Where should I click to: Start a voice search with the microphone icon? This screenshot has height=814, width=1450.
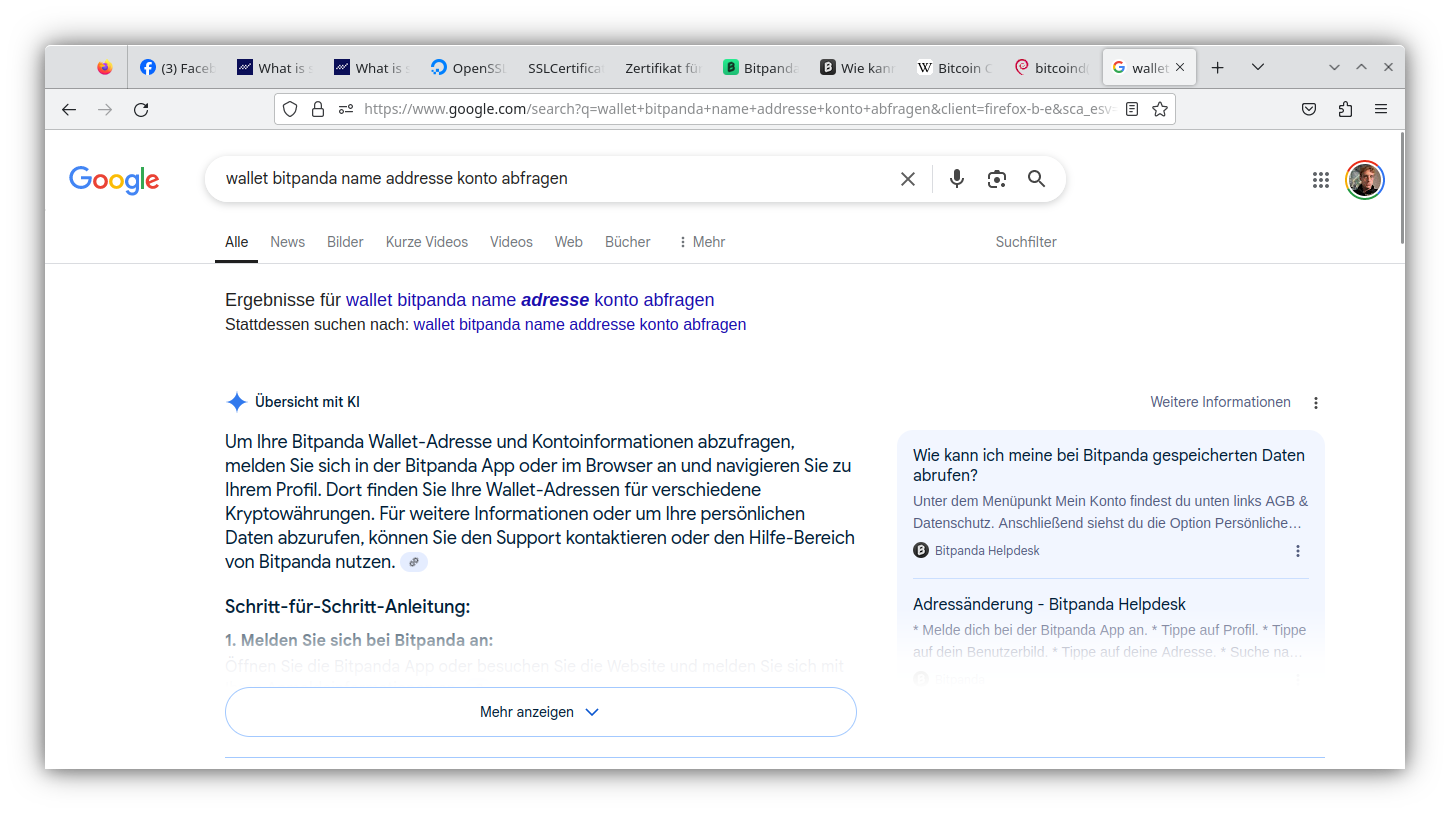(x=956, y=178)
